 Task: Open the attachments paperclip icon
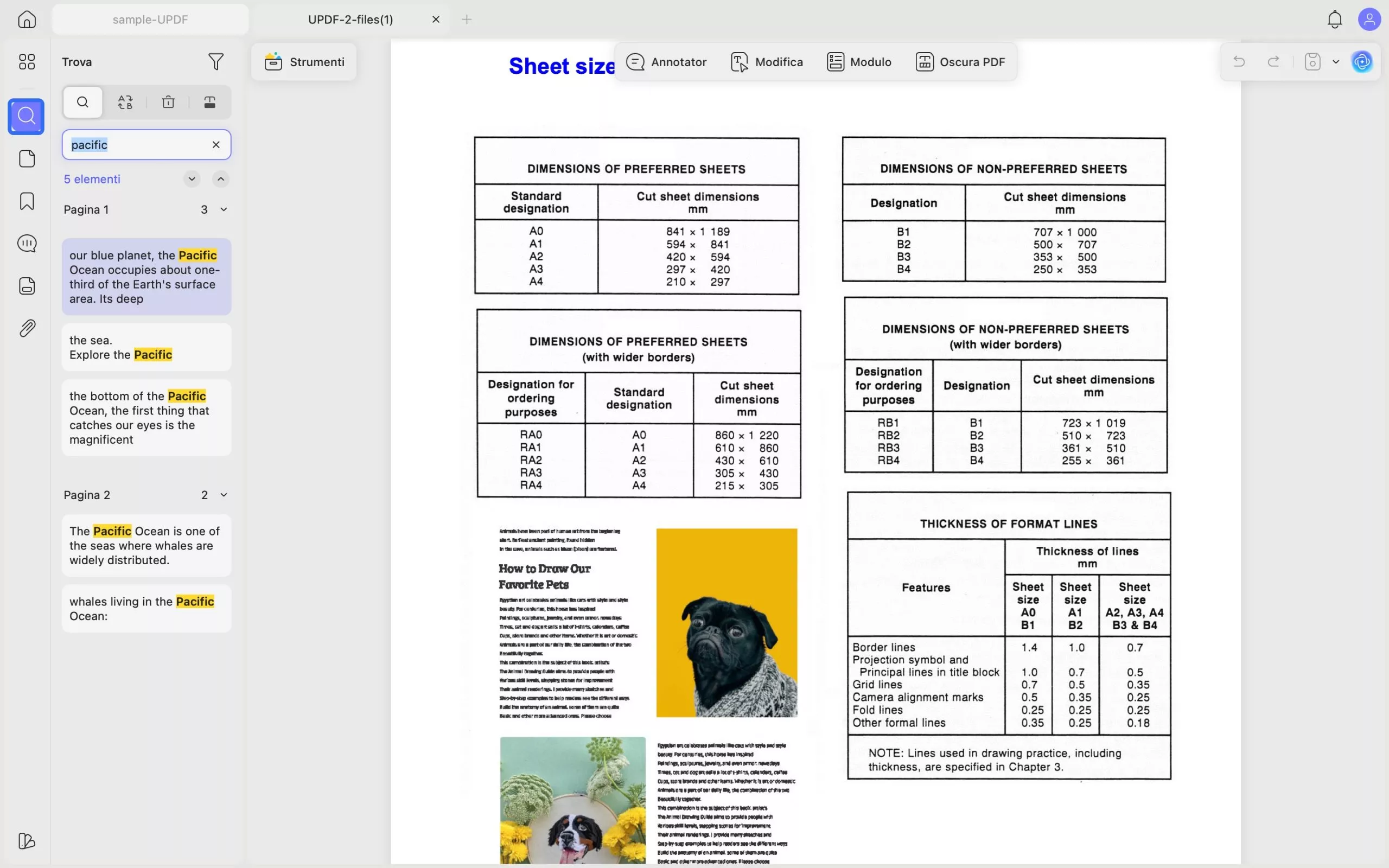(x=27, y=328)
